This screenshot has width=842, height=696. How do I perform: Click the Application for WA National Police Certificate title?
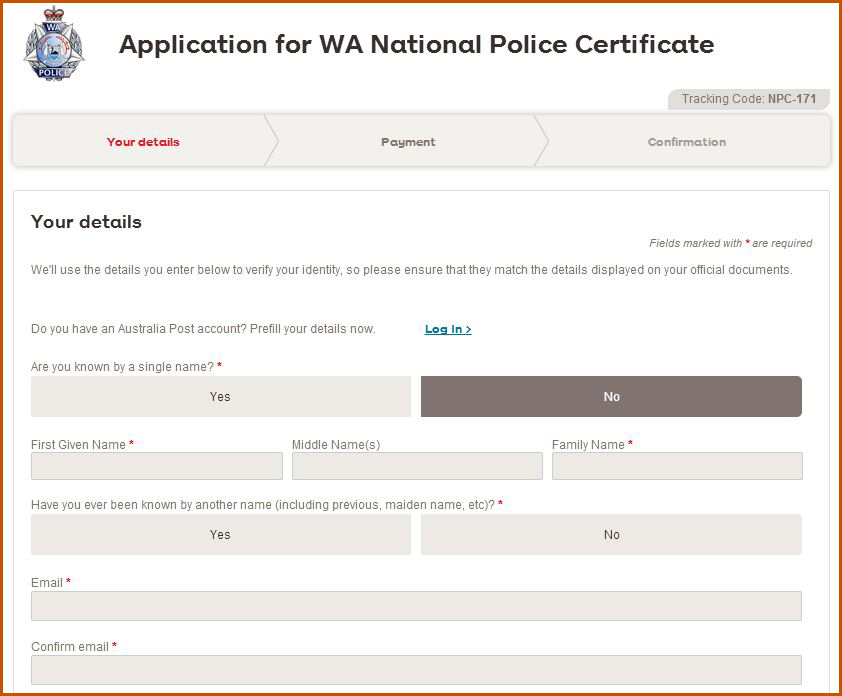[x=416, y=44]
